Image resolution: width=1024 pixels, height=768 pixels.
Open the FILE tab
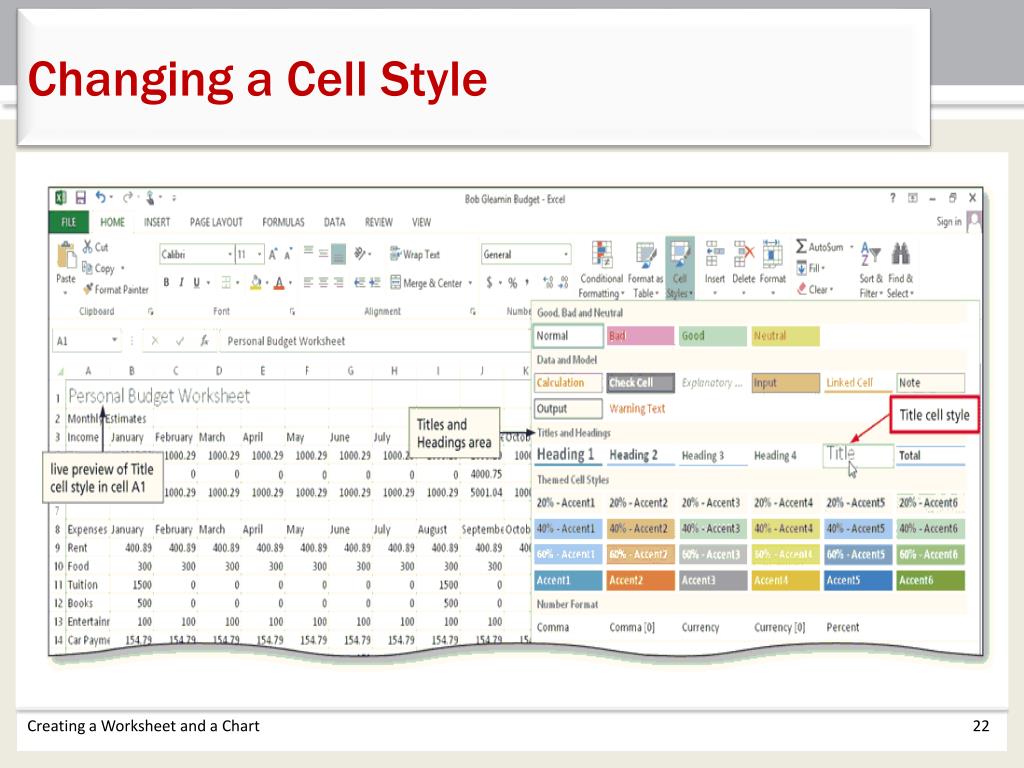[69, 222]
